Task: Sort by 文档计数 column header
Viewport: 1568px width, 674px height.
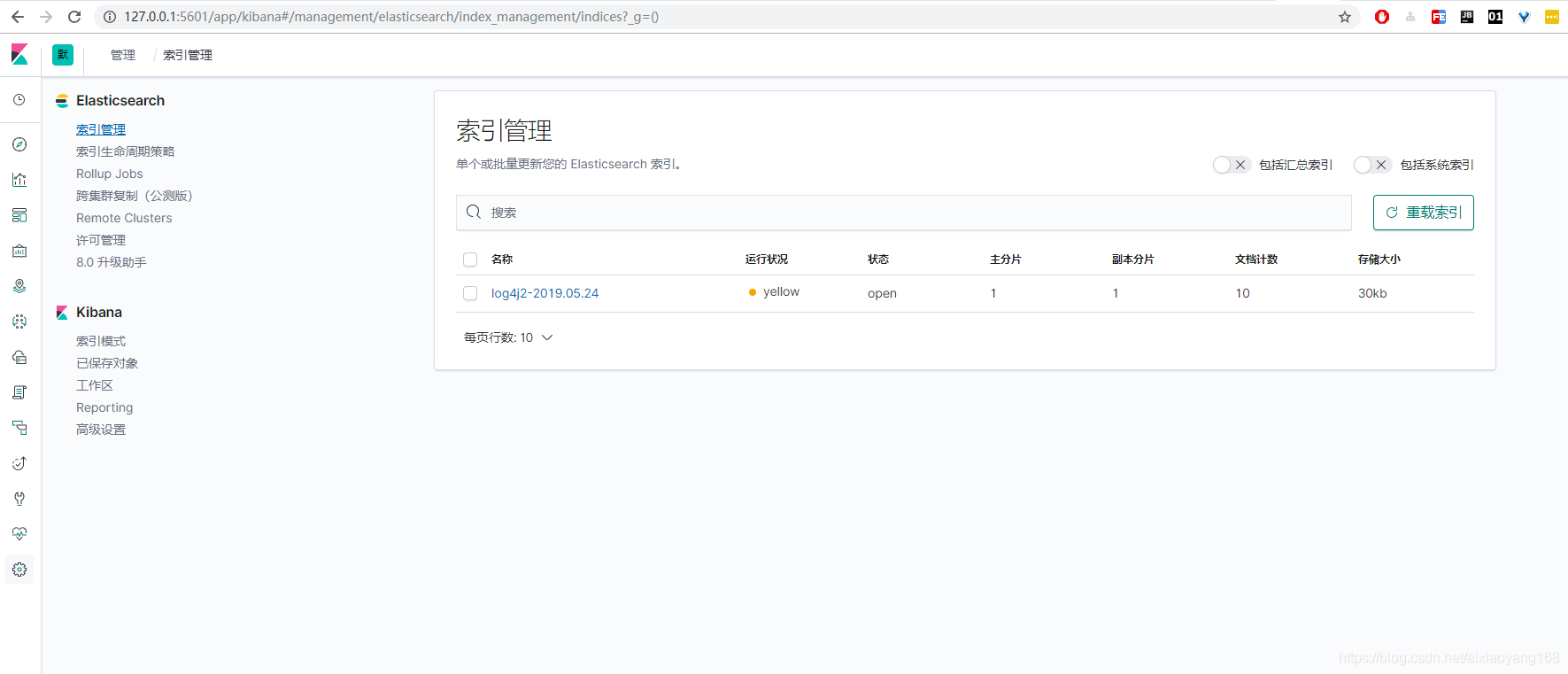Action: point(1256,260)
